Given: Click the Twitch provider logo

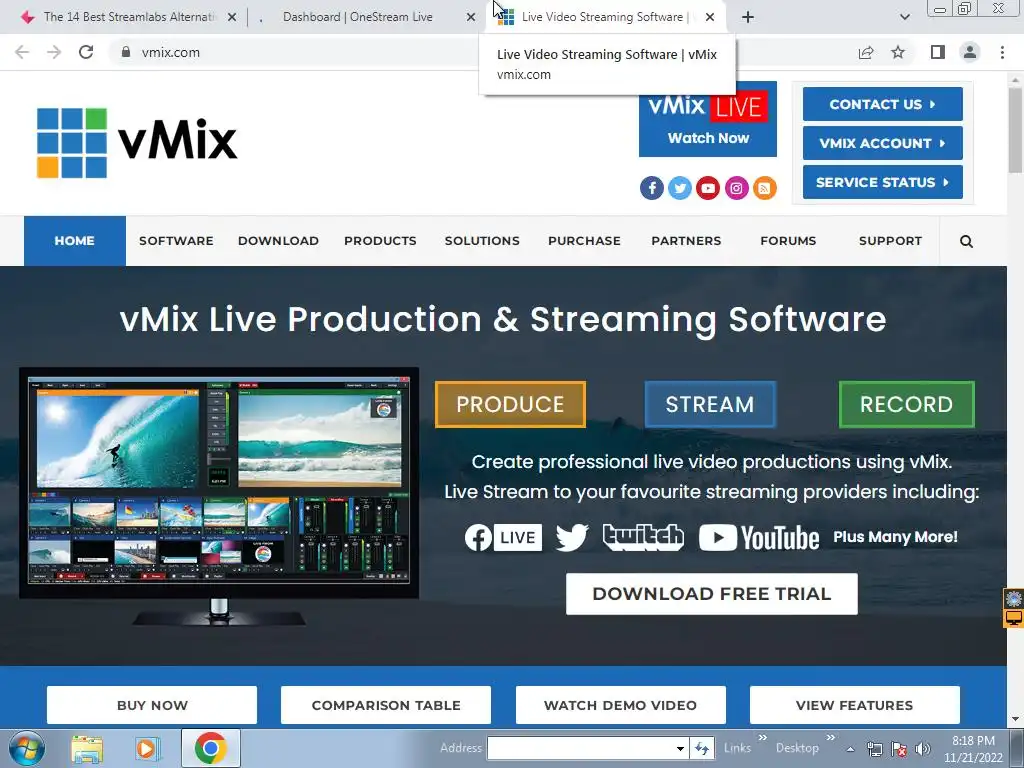Looking at the screenshot, I should pos(643,537).
